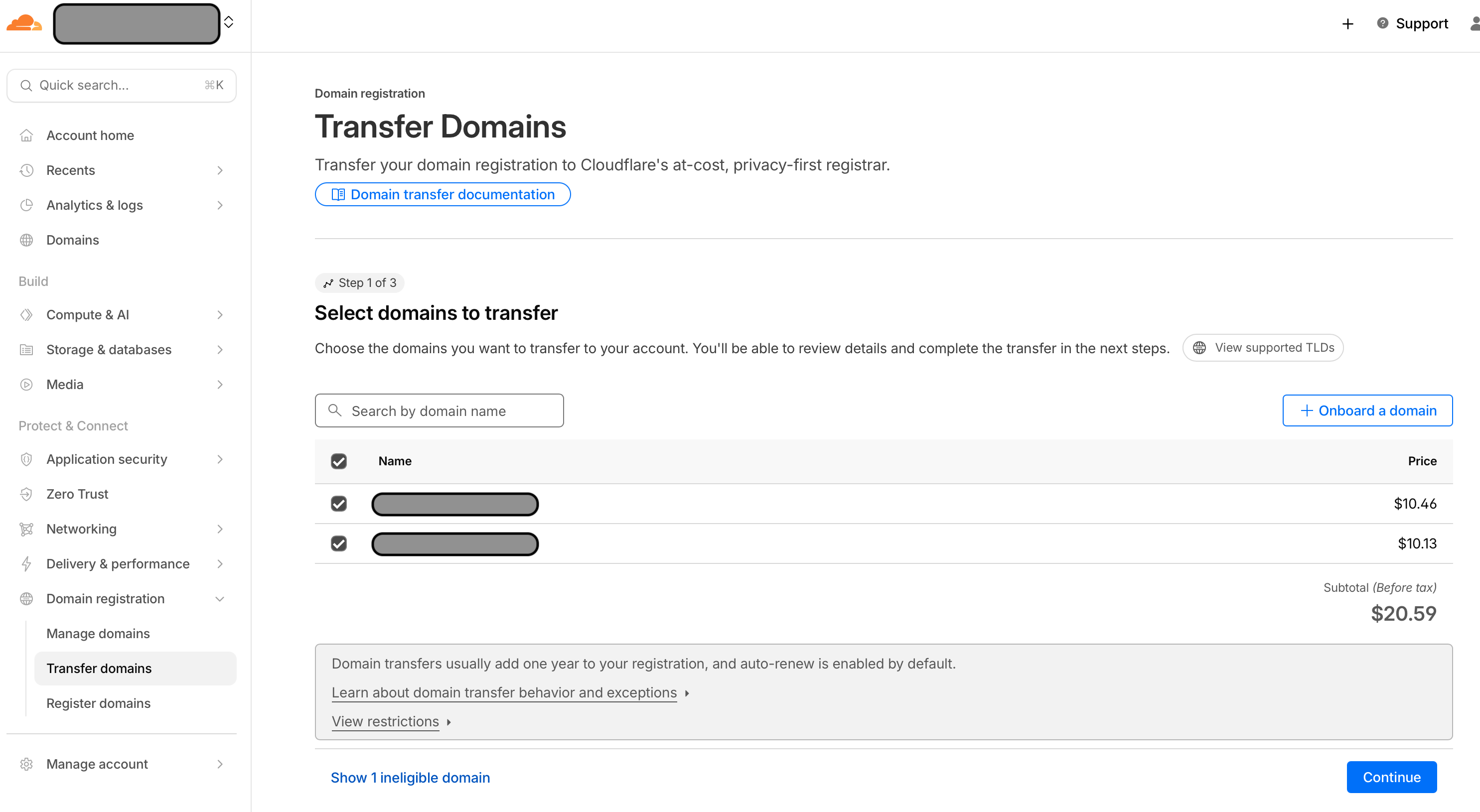Click Onboard a domain button
The height and width of the screenshot is (812, 1480).
pyautogui.click(x=1367, y=410)
